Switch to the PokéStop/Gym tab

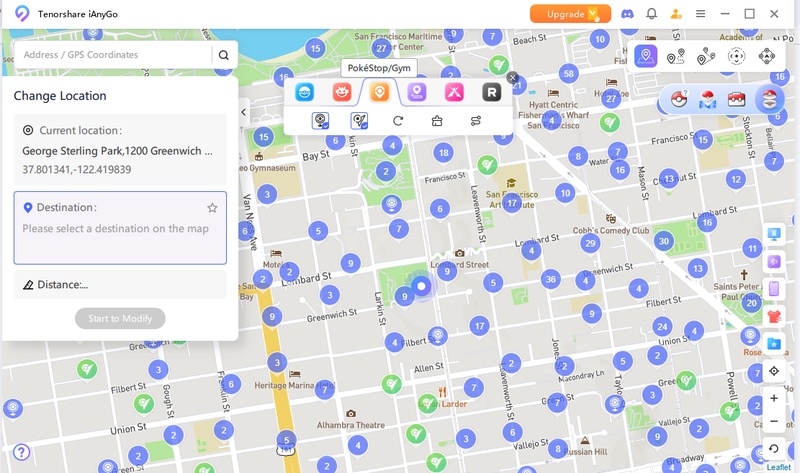[379, 92]
